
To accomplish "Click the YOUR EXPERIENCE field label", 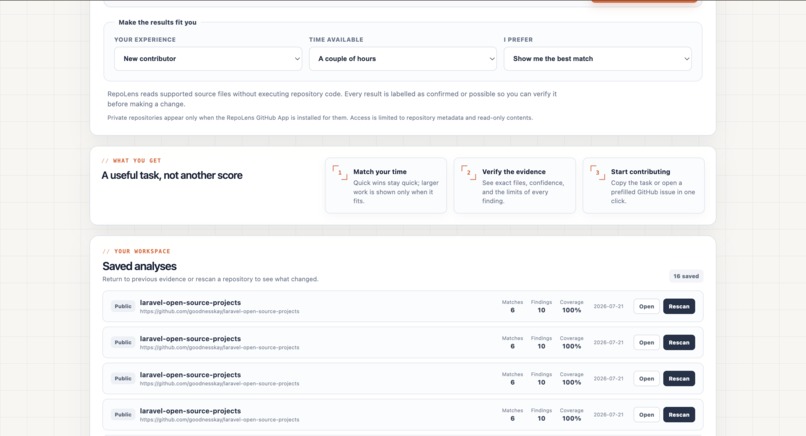I will pos(145,40).
